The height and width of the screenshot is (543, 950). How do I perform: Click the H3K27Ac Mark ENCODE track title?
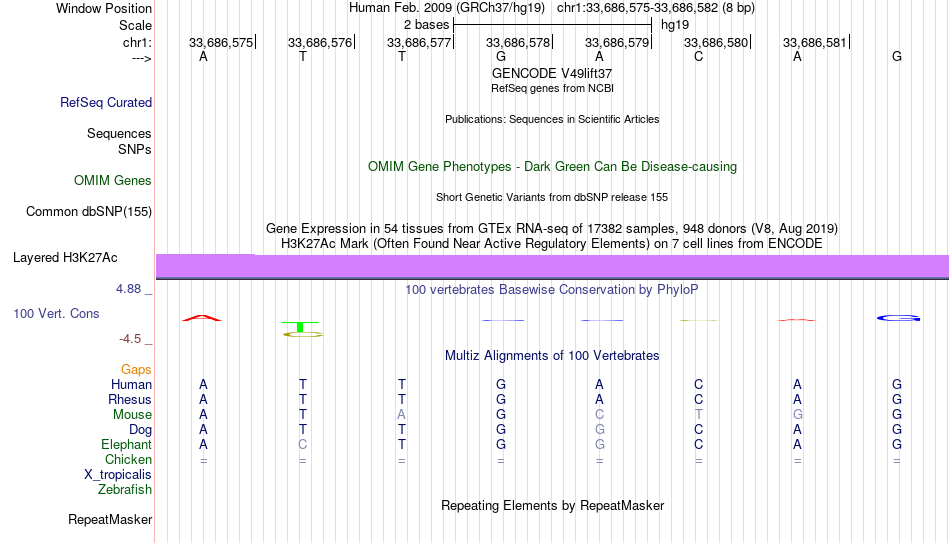[552, 244]
